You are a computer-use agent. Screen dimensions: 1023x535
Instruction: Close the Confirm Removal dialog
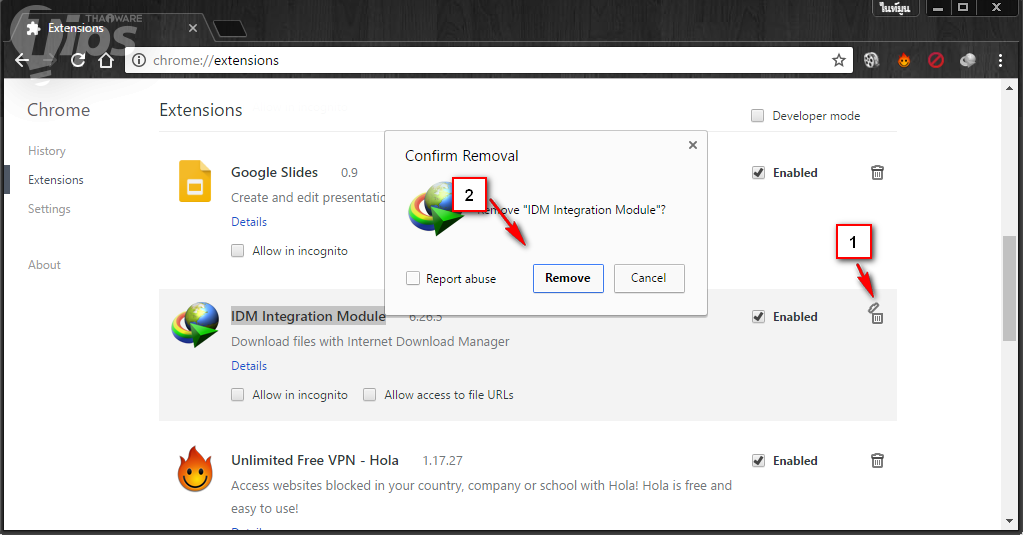pos(693,145)
